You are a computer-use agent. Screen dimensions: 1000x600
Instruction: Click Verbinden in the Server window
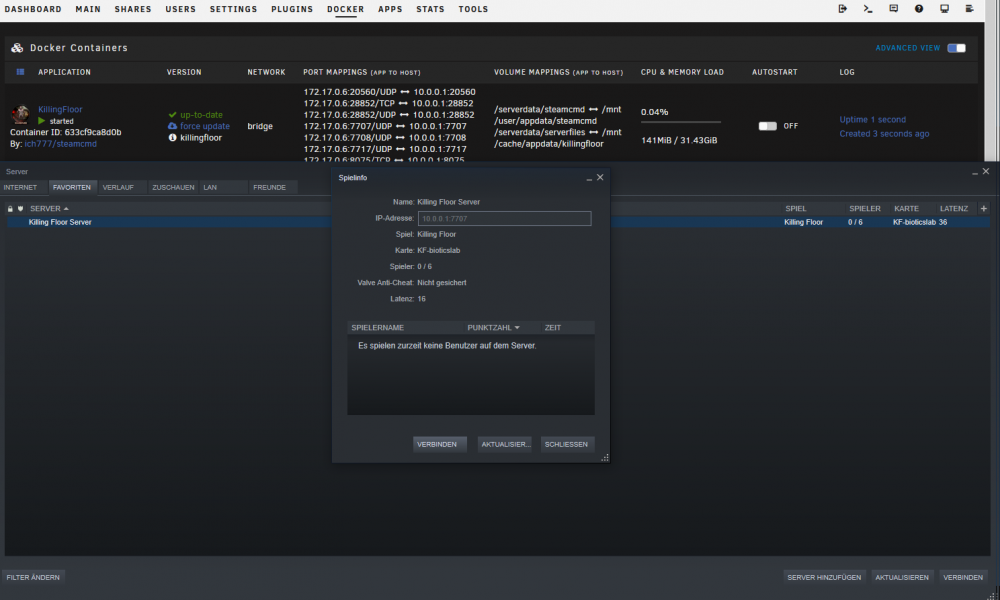tap(963, 578)
